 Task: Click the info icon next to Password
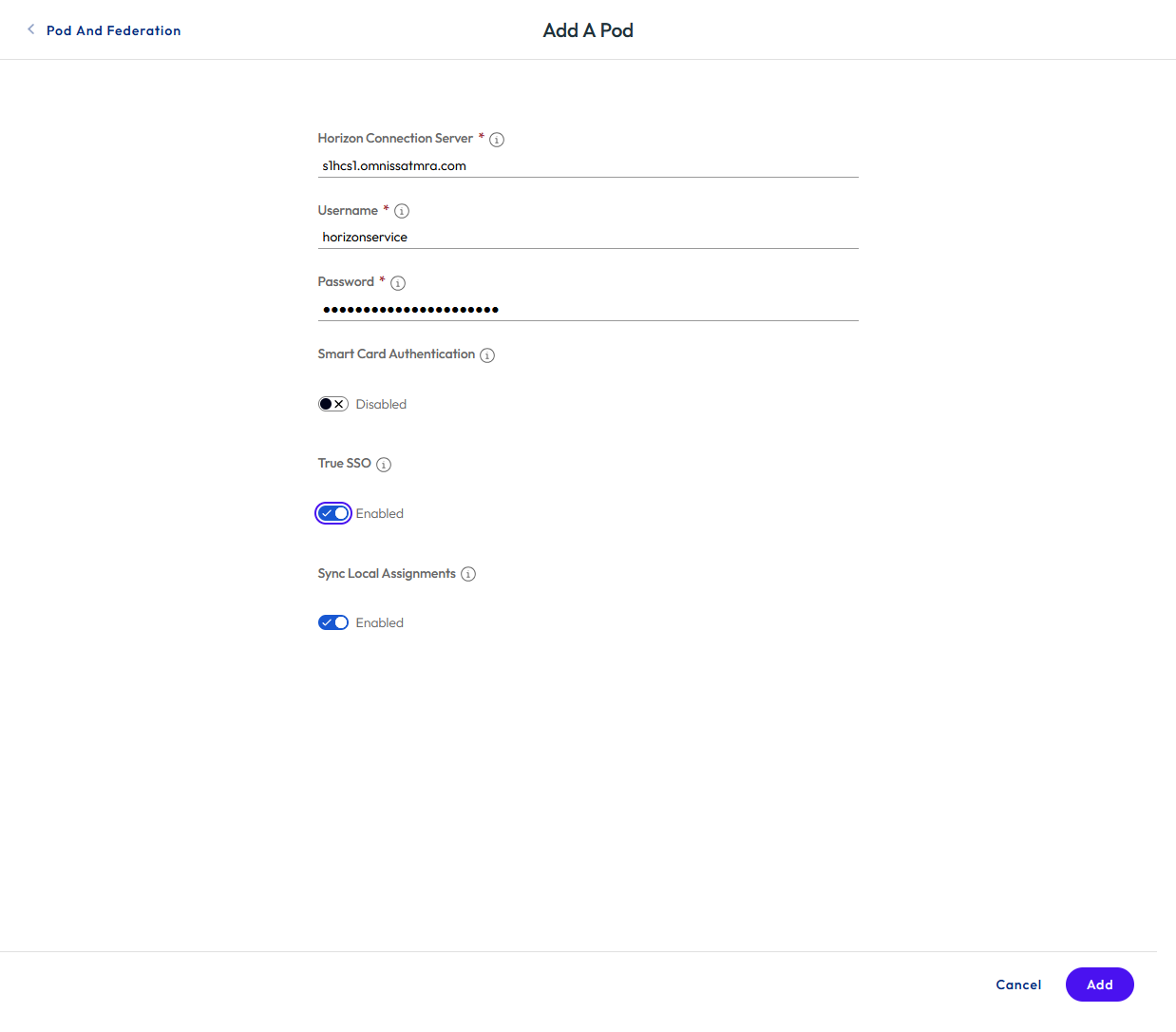point(398,283)
